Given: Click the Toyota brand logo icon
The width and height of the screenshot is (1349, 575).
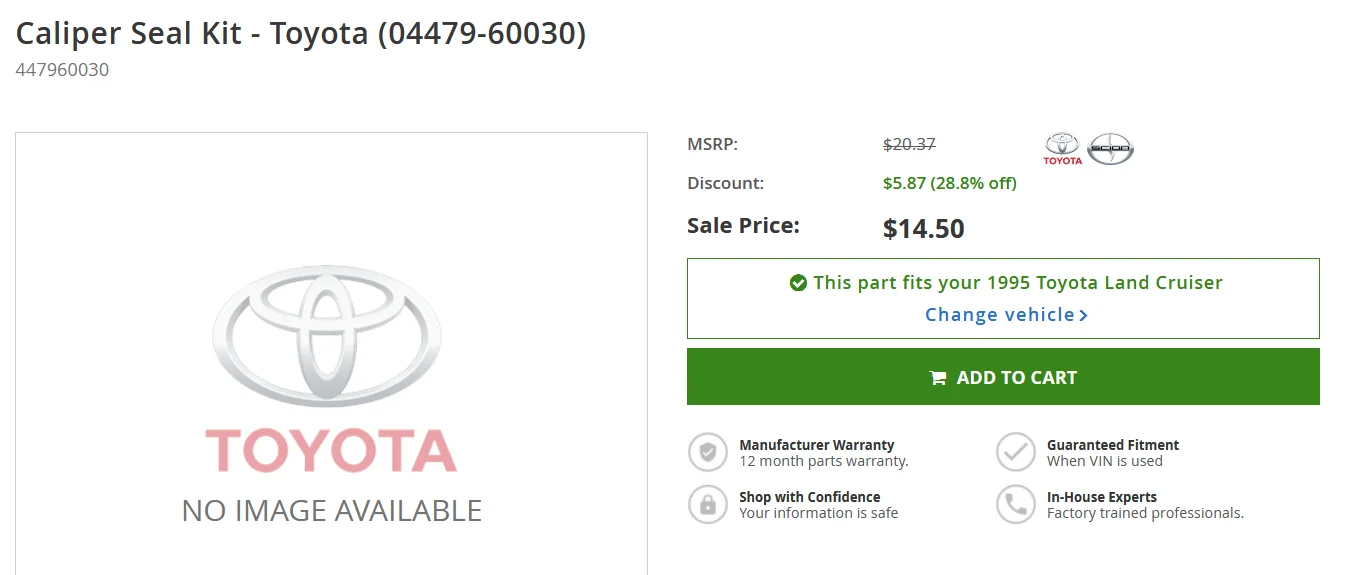Looking at the screenshot, I should [1063, 148].
